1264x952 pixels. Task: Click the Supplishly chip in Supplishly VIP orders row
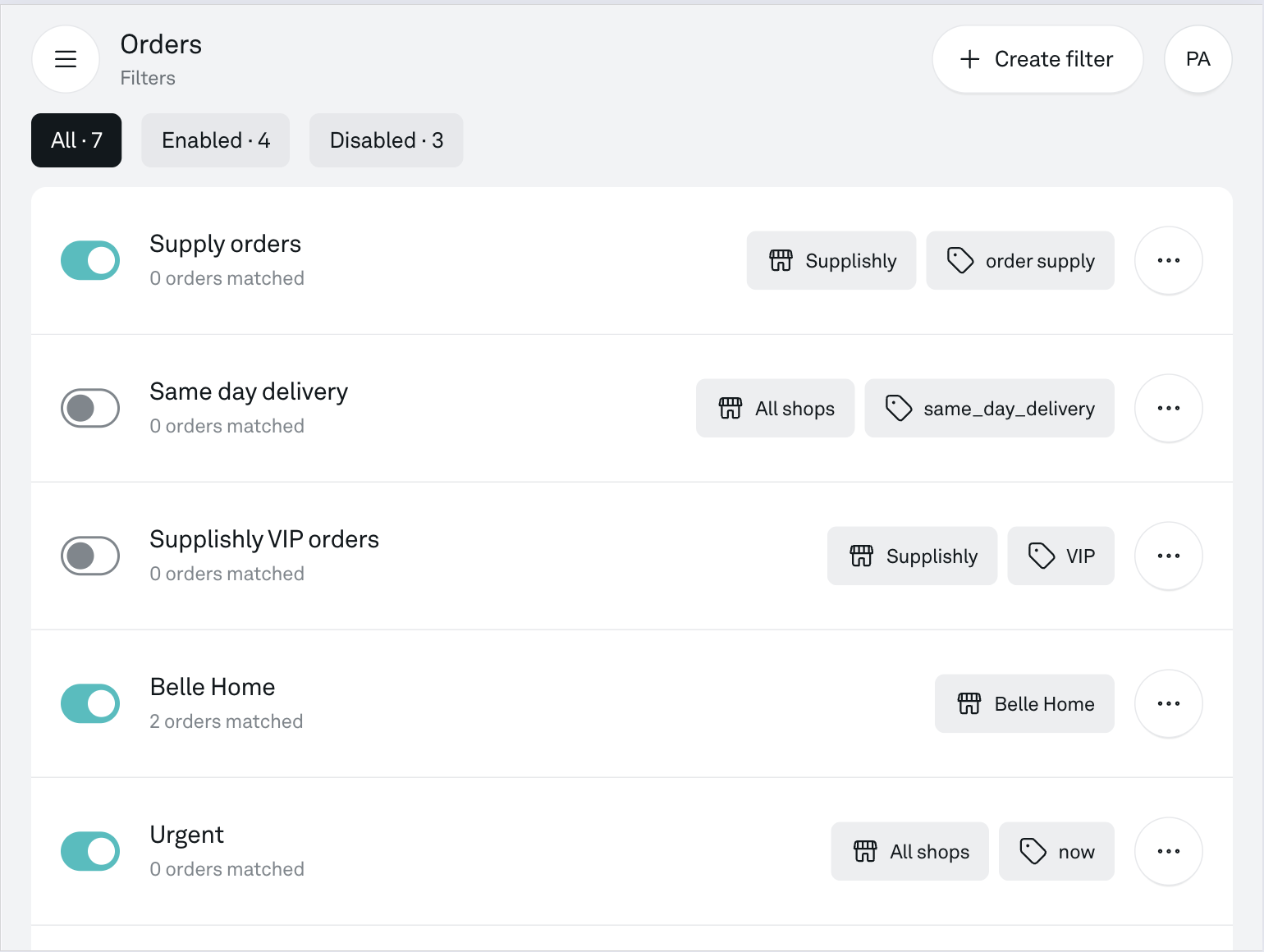[912, 556]
